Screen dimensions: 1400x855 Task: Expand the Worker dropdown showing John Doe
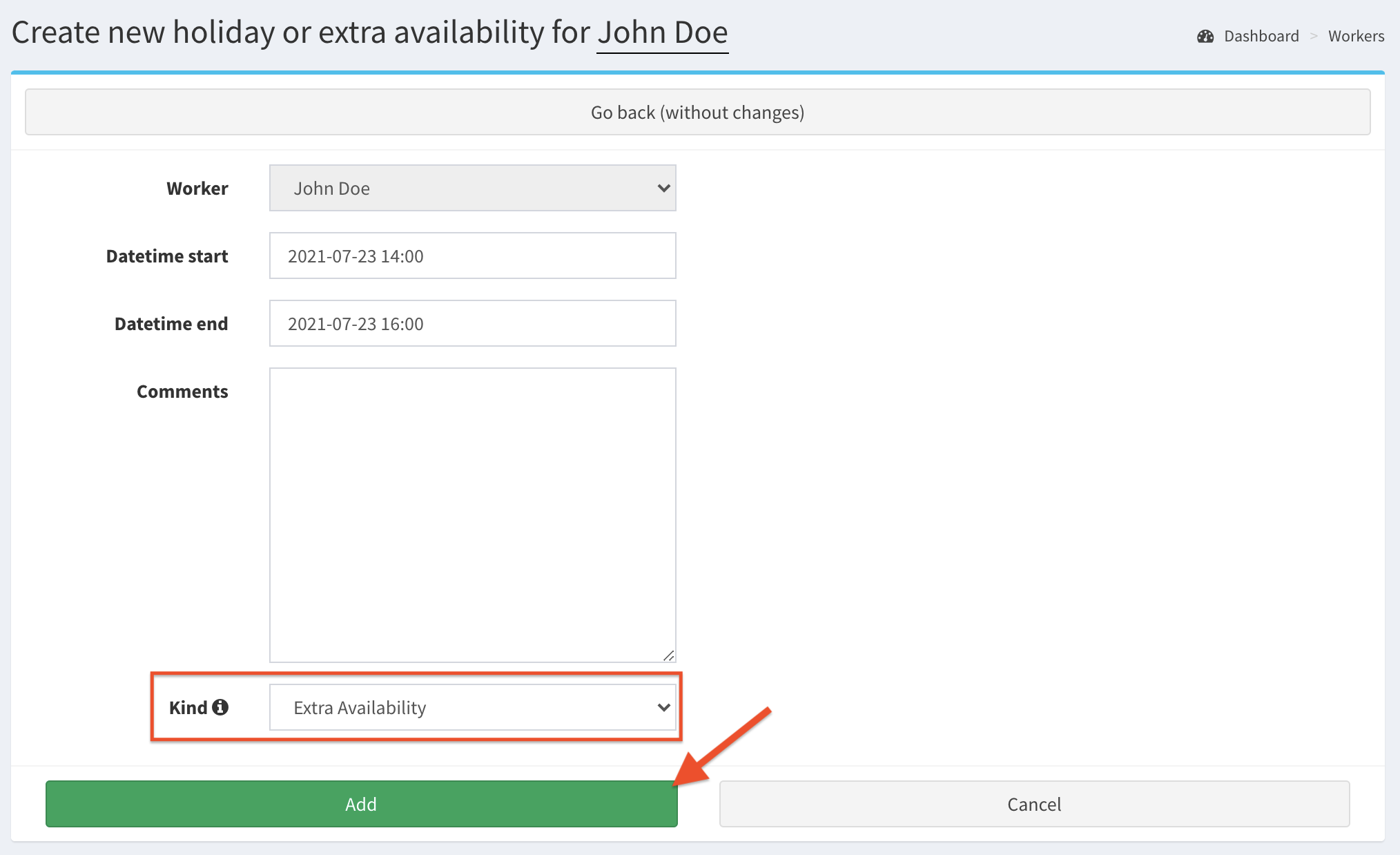point(472,188)
